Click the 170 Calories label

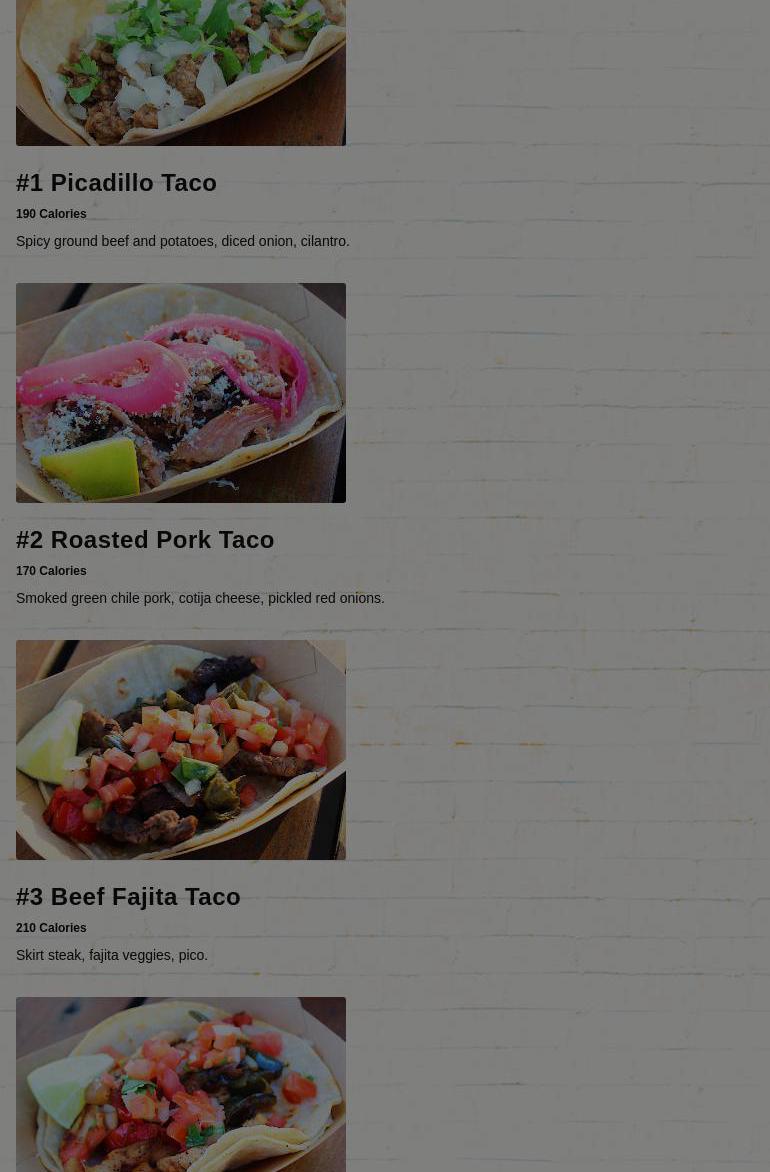click(x=51, y=571)
